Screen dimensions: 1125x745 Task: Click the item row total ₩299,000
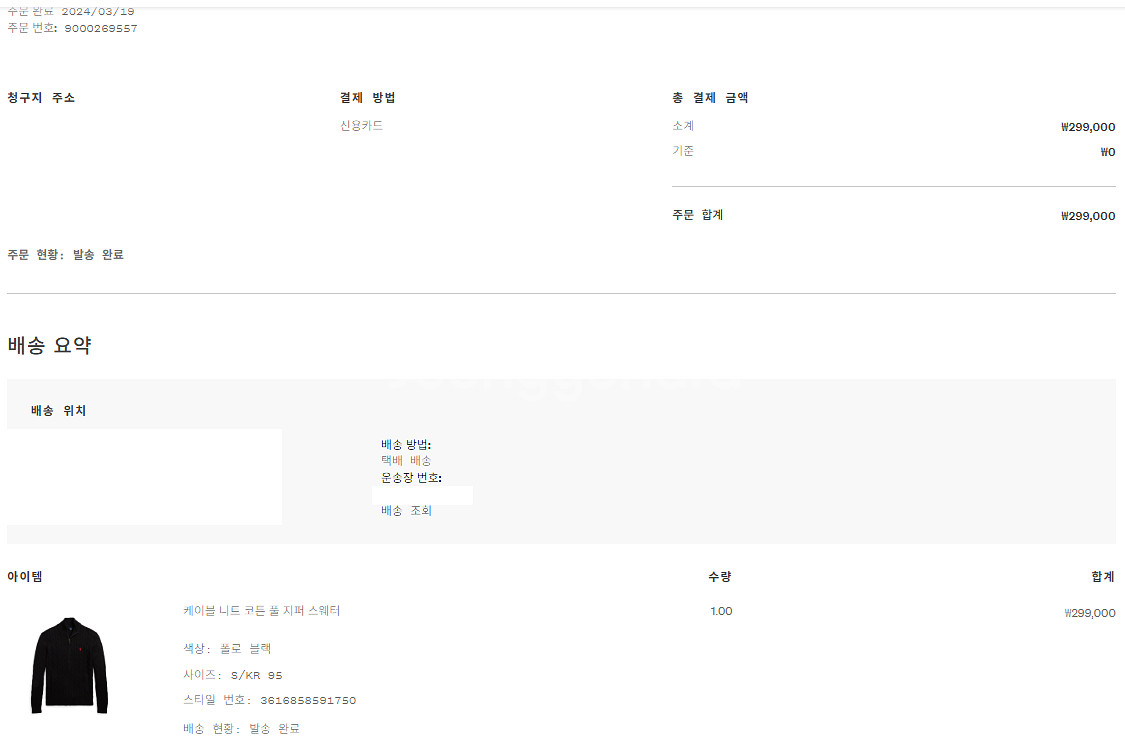(x=1090, y=613)
